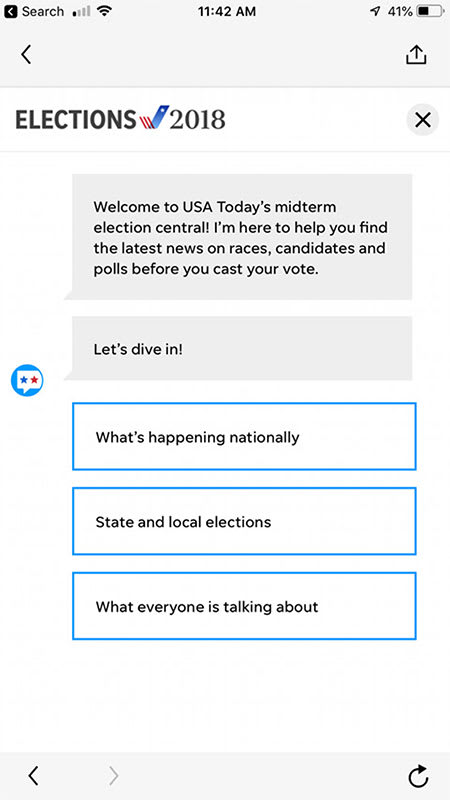The height and width of the screenshot is (800, 450).
Task: Open the share sheet icon
Action: 416,55
